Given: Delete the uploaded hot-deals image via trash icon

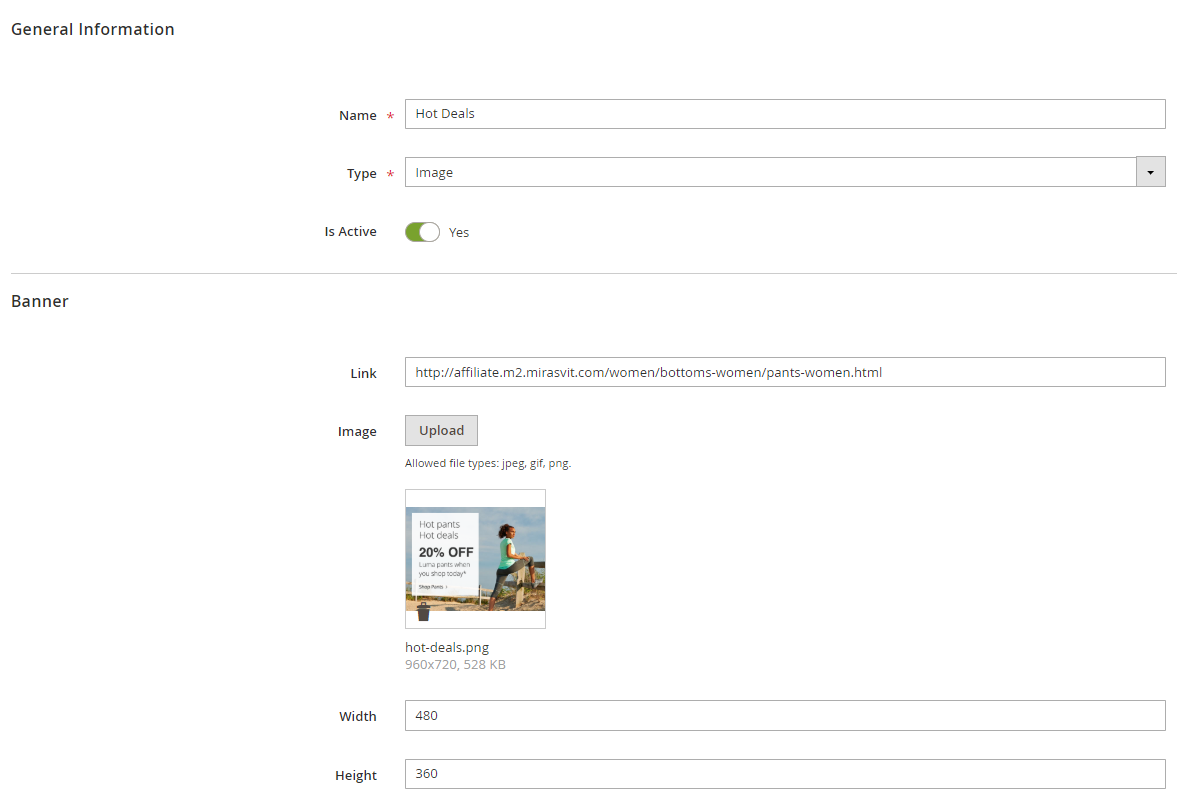Looking at the screenshot, I should coord(423,612).
